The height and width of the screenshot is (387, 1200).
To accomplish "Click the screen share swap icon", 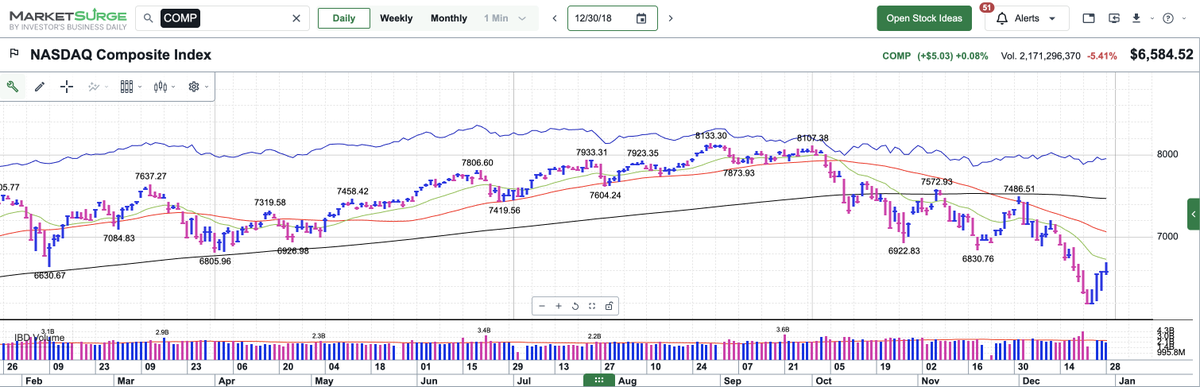I will pyautogui.click(x=1114, y=18).
